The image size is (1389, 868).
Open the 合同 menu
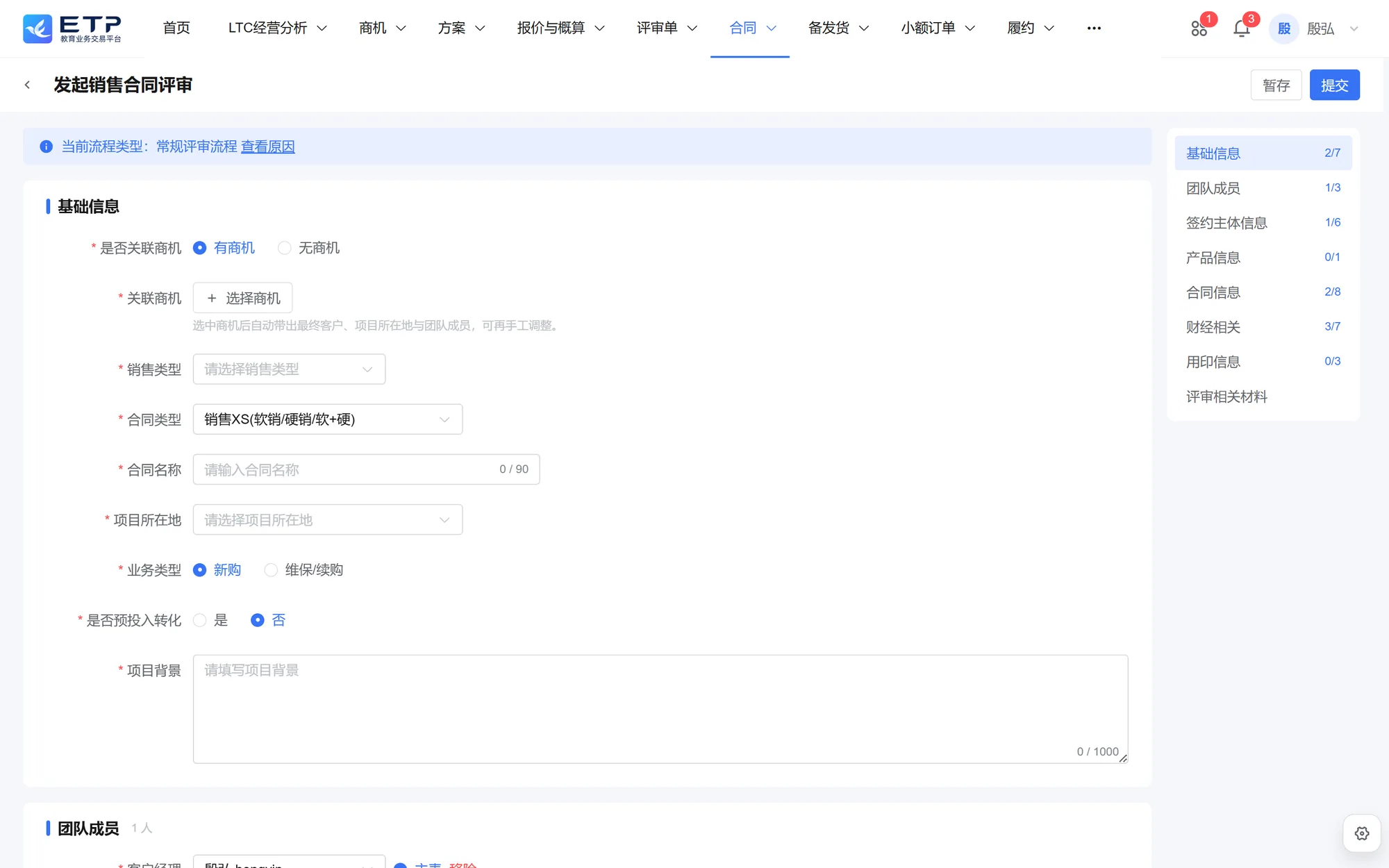[x=752, y=28]
